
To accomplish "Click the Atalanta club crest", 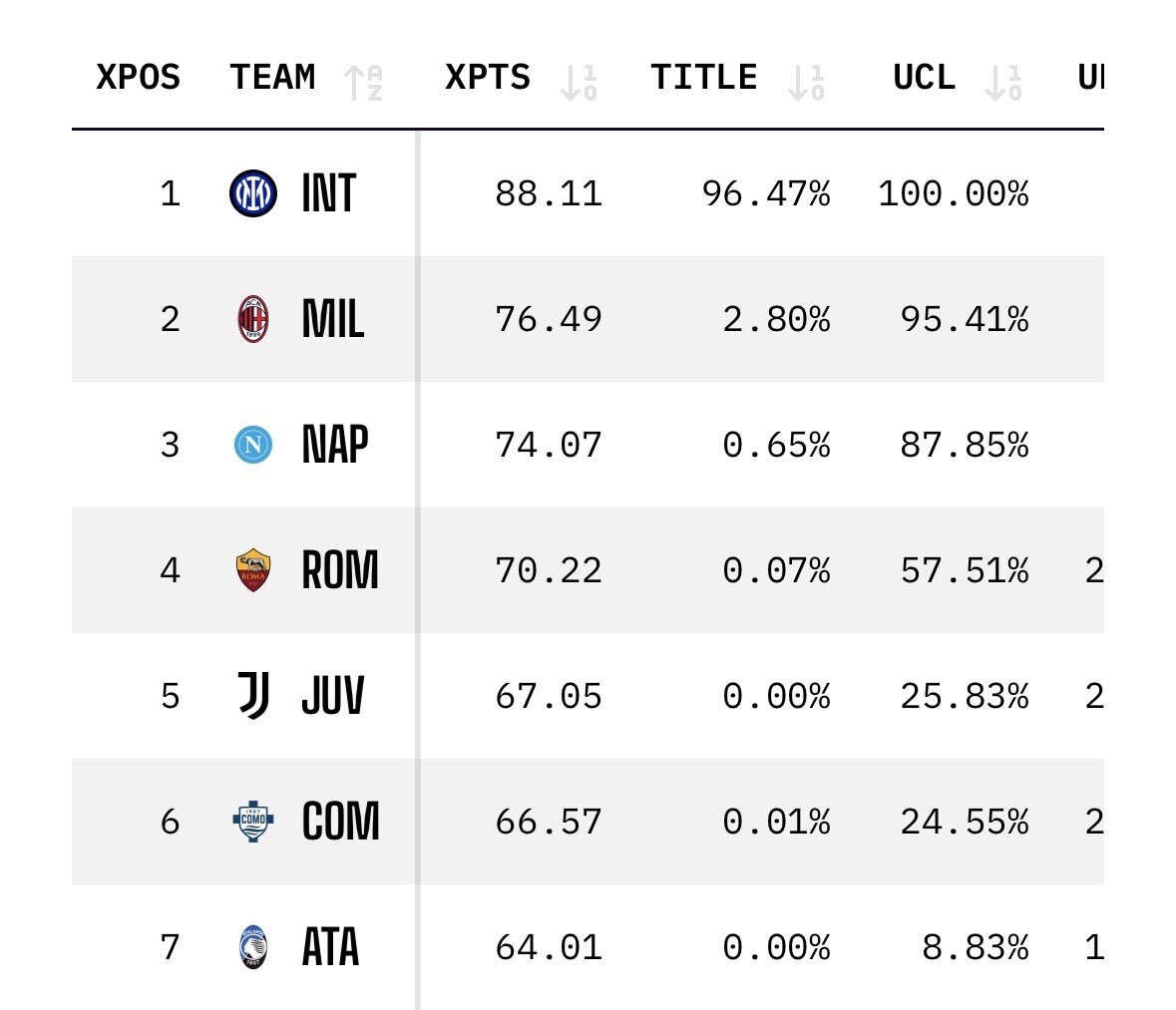I will click(253, 947).
